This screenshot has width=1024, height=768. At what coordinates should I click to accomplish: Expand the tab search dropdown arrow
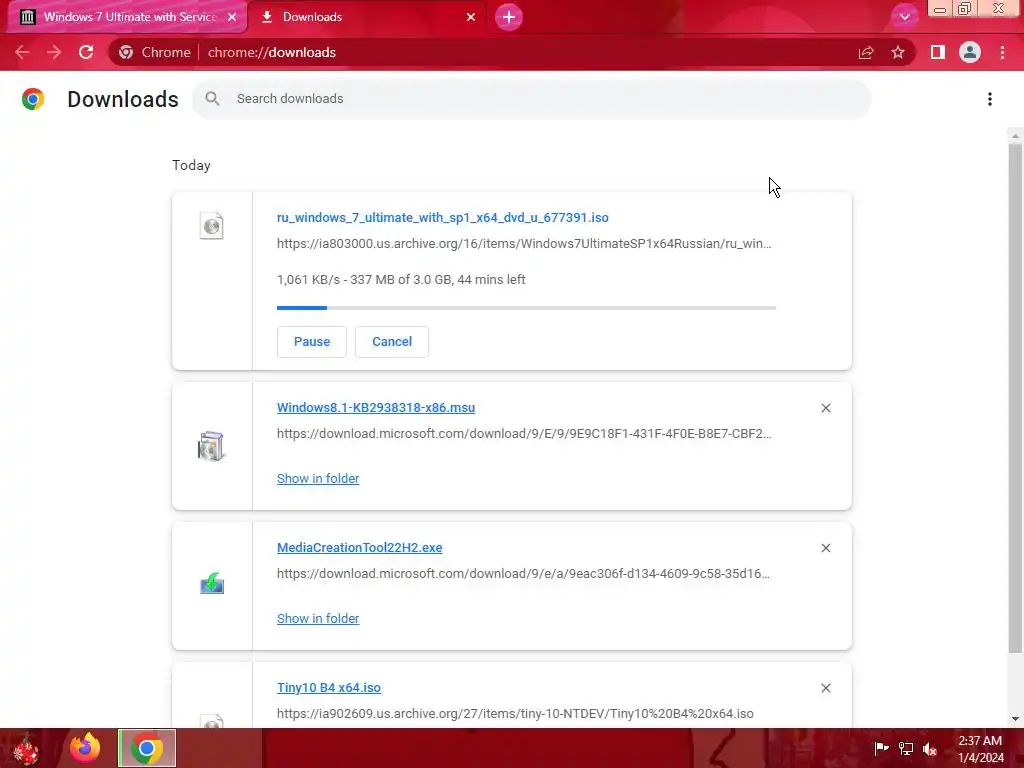click(x=904, y=17)
